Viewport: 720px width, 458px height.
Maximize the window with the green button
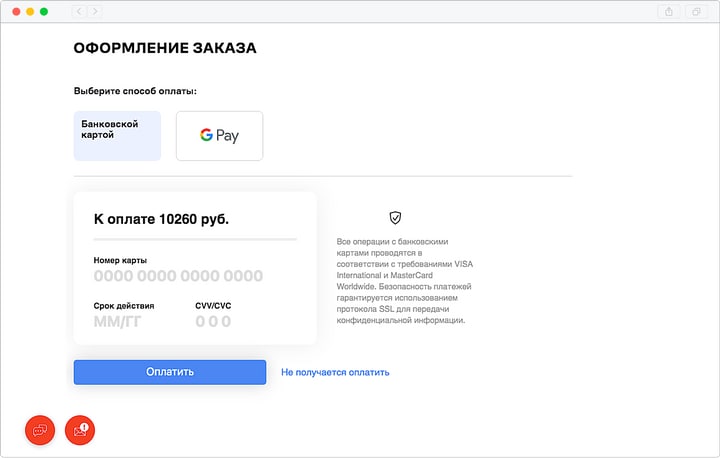pos(44,11)
